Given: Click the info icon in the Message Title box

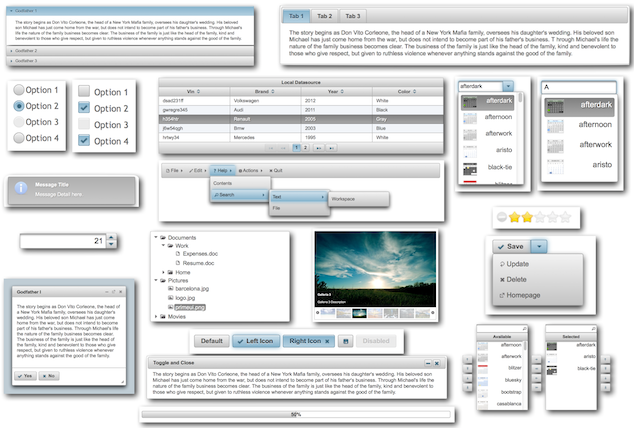Looking at the screenshot, I should pyautogui.click(x=21, y=188).
